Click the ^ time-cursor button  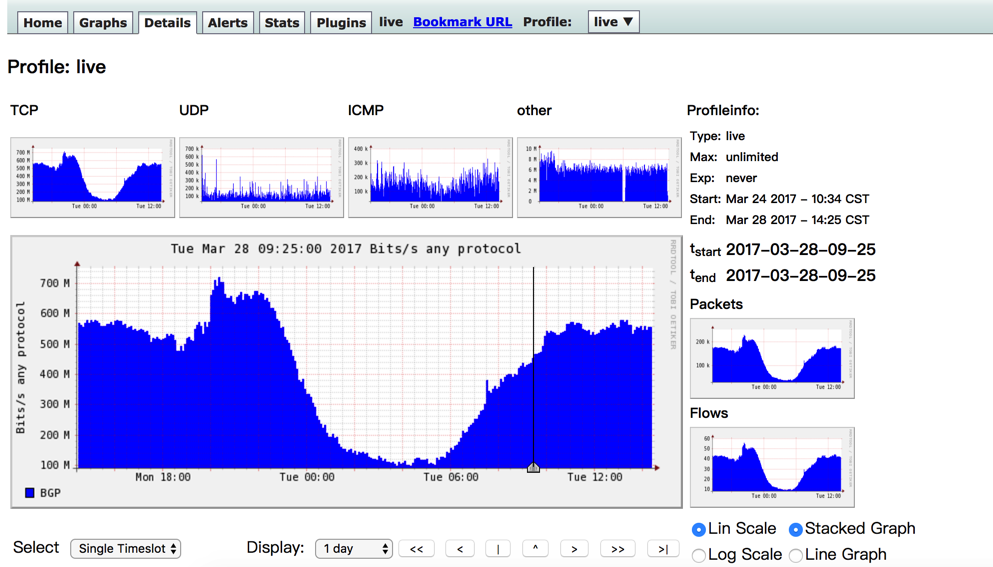point(536,549)
